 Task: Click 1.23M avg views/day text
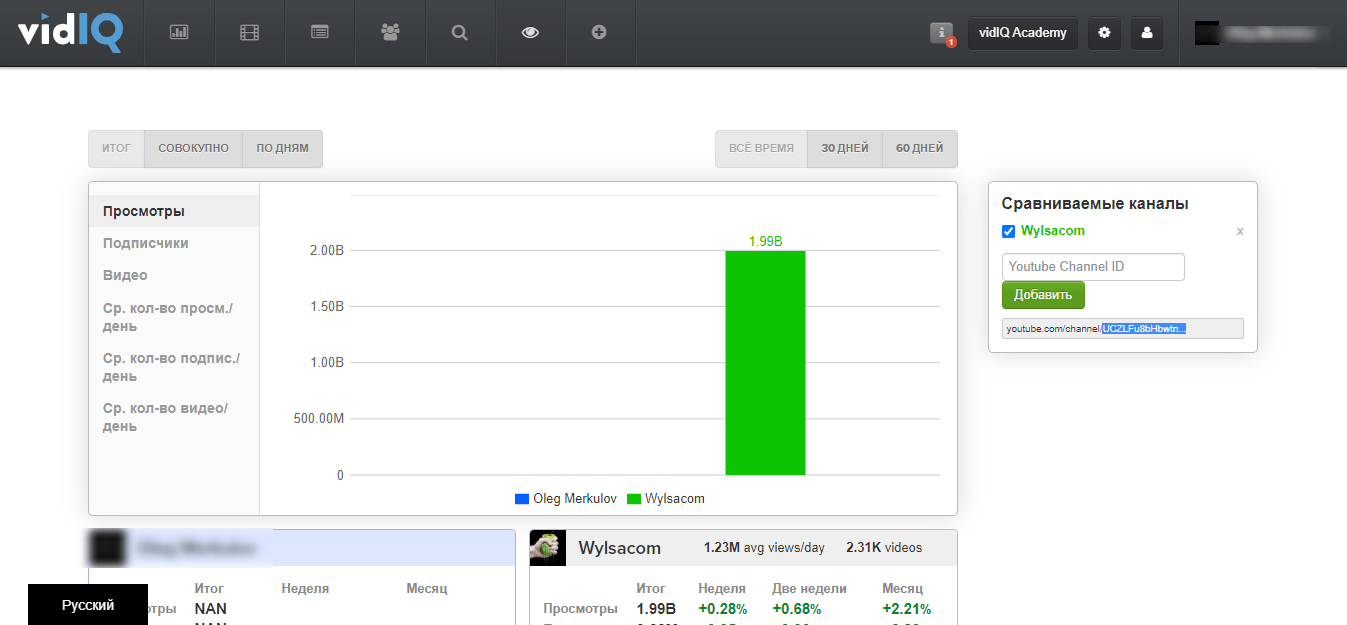pos(764,548)
